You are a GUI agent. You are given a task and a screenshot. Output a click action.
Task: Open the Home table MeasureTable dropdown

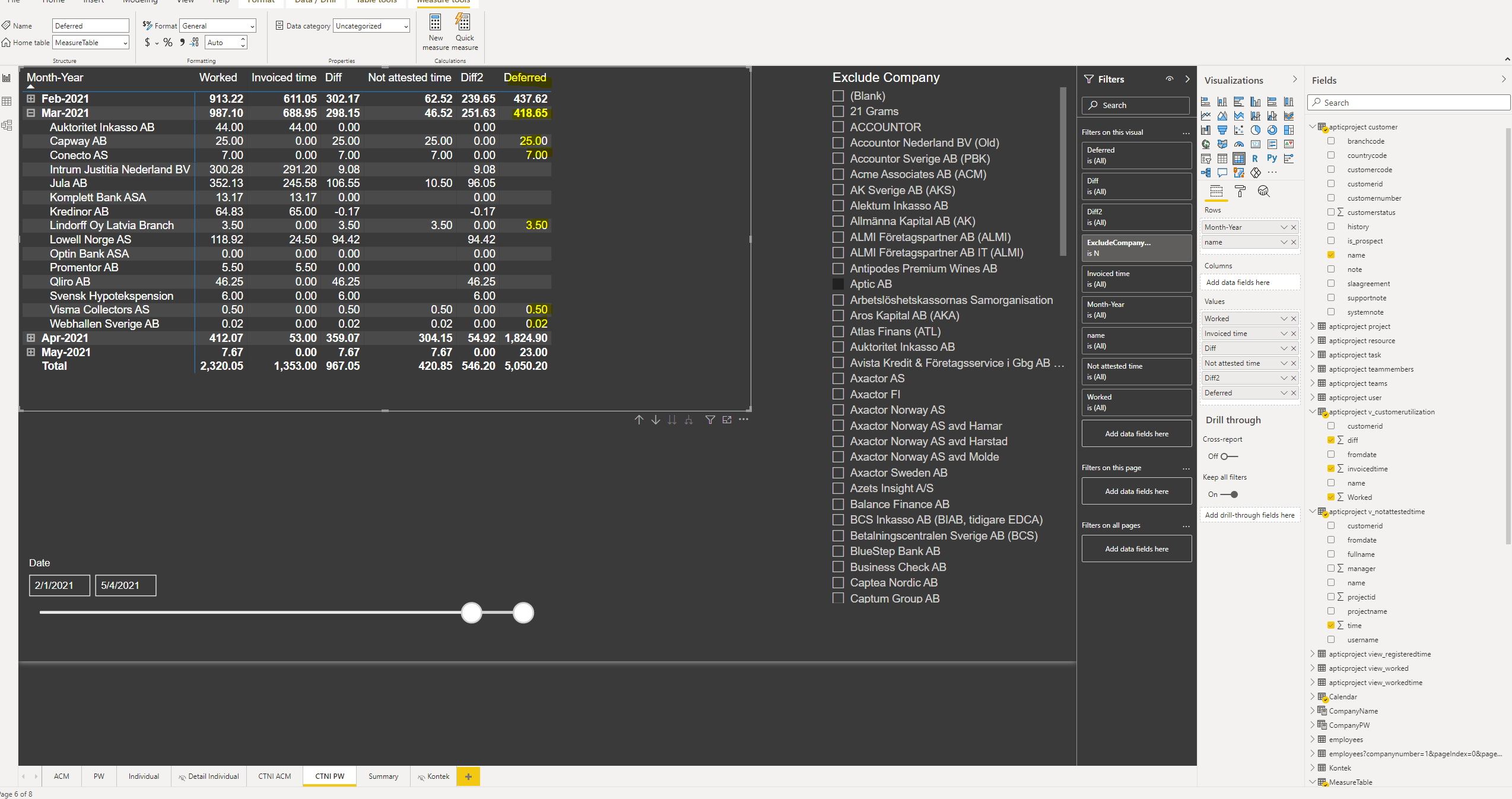click(91, 43)
